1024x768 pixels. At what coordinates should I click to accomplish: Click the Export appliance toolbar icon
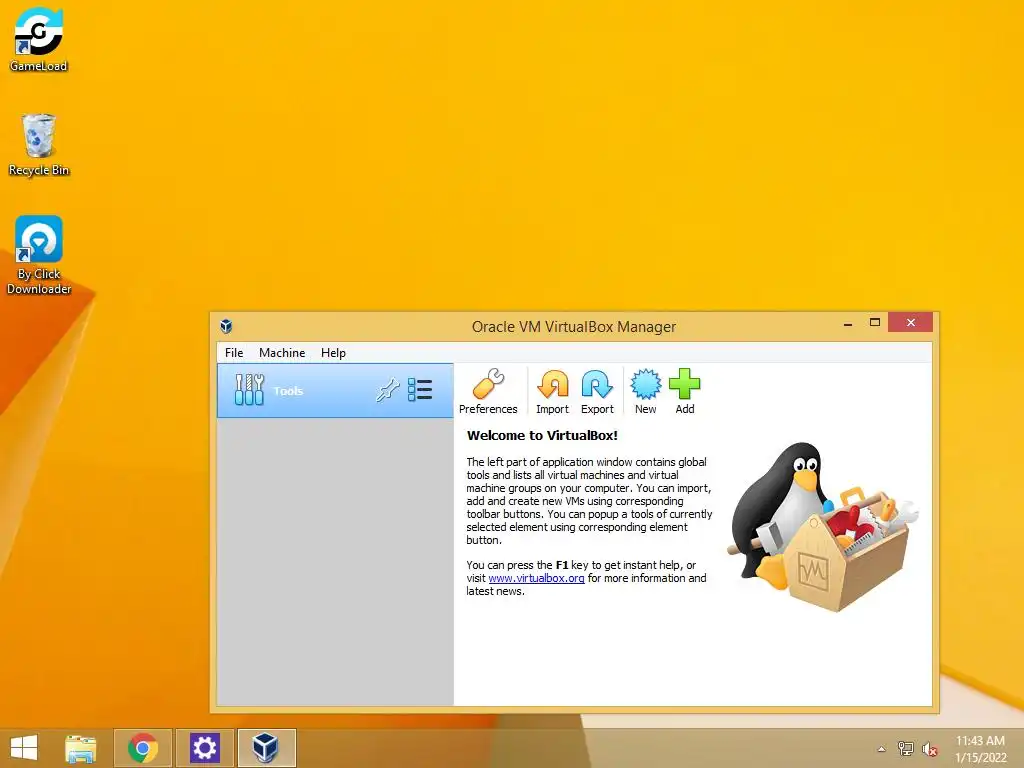point(597,391)
